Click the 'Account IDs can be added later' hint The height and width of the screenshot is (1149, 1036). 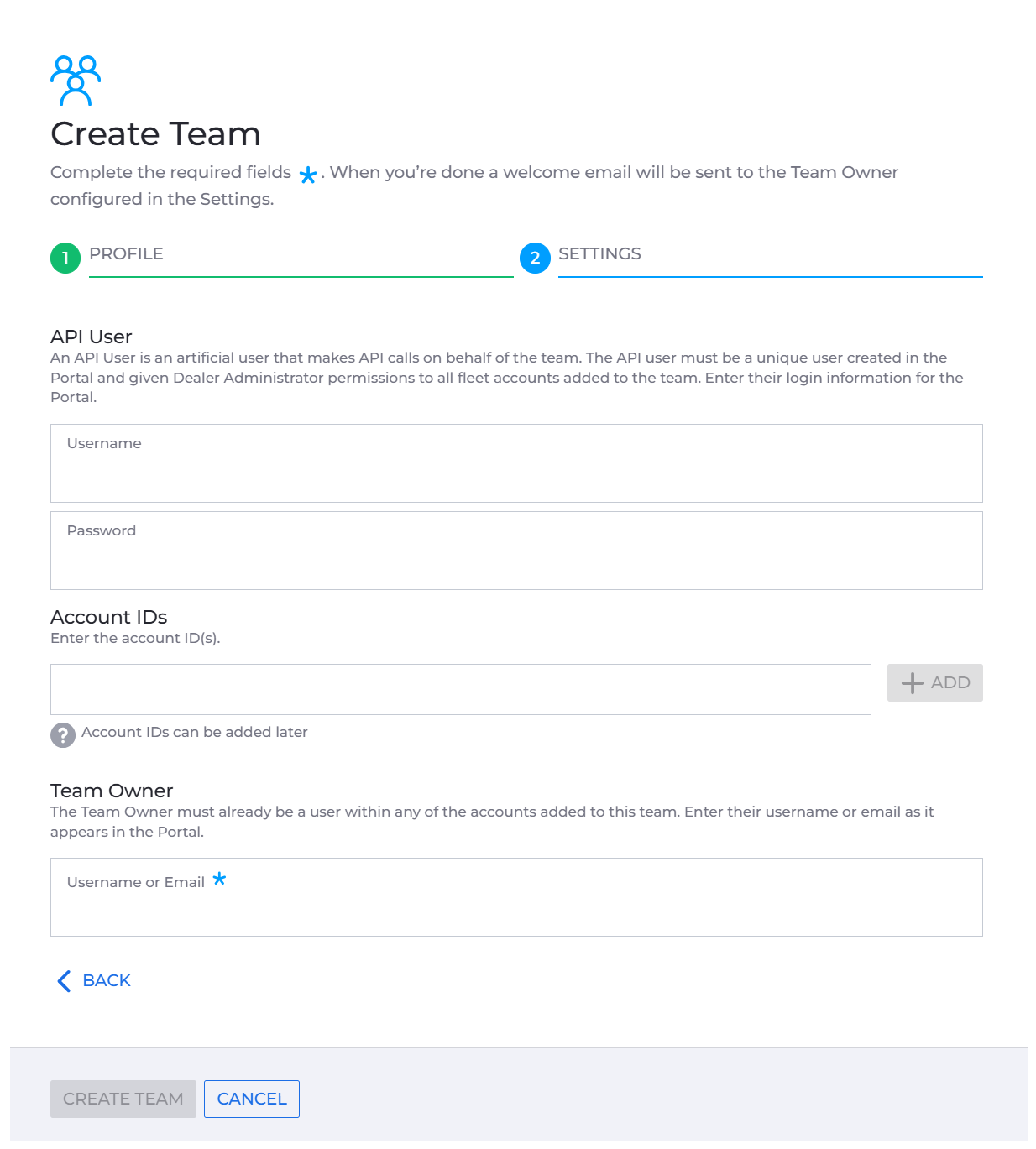pos(195,732)
